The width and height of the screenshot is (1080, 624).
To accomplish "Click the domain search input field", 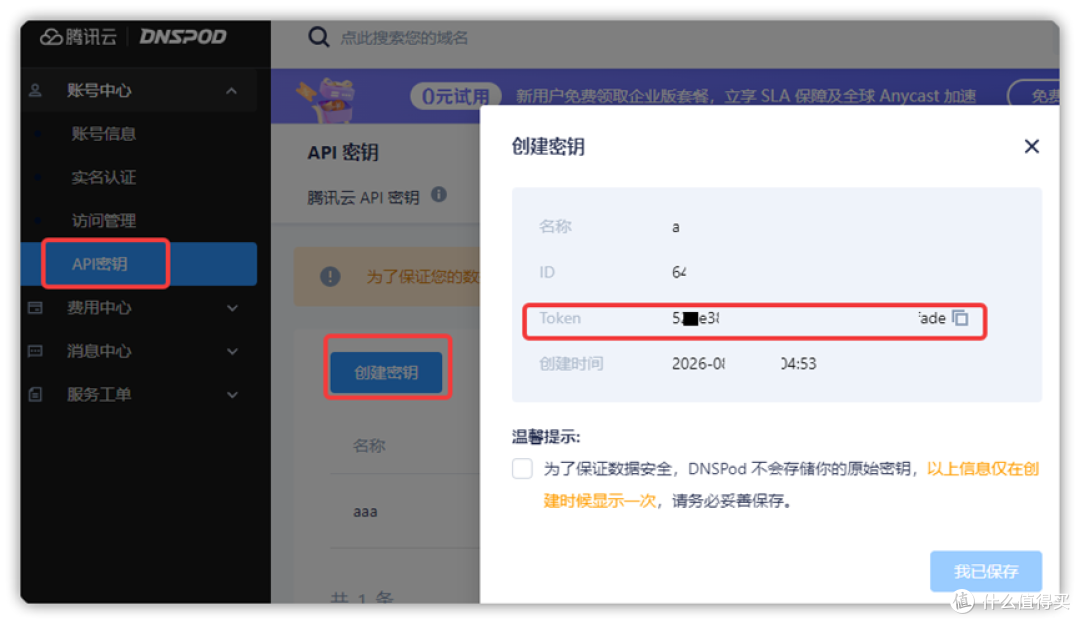I will pos(404,38).
